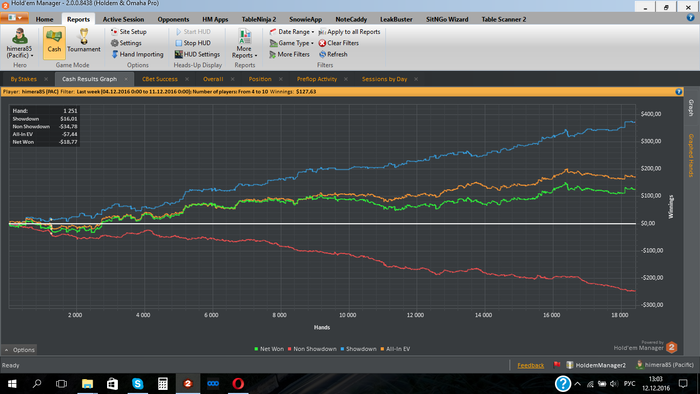Click the volume tray icon
The width and height of the screenshot is (700, 394).
click(x=614, y=384)
